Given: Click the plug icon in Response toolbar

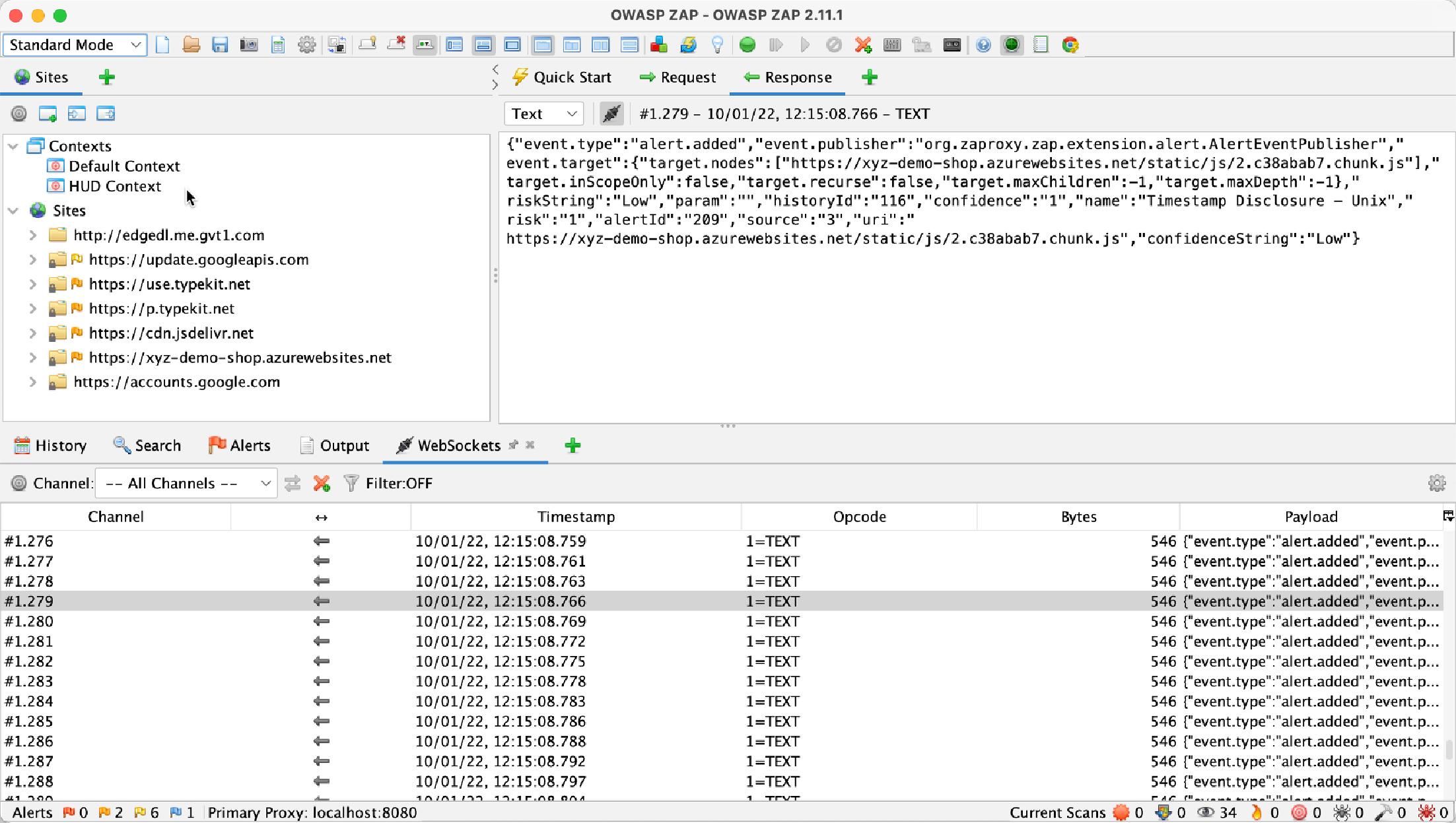Looking at the screenshot, I should (x=611, y=114).
